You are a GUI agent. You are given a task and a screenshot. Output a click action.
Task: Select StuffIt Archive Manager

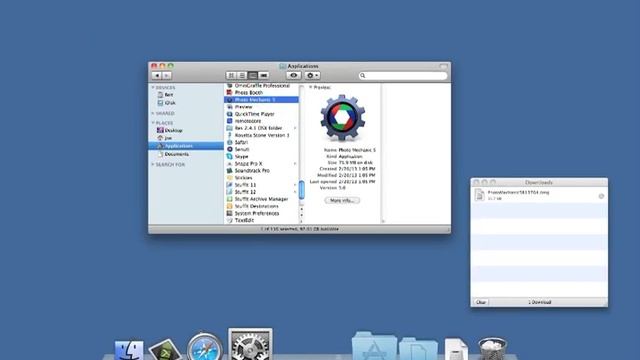tap(262, 199)
